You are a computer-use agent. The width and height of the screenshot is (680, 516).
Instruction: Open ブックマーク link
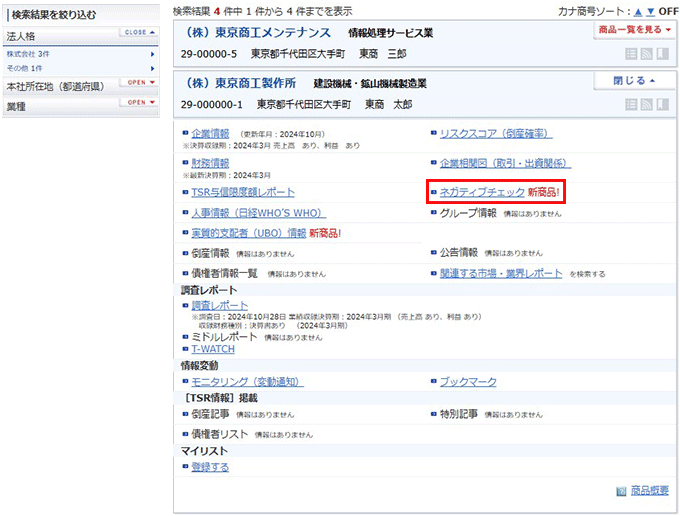click(468, 382)
